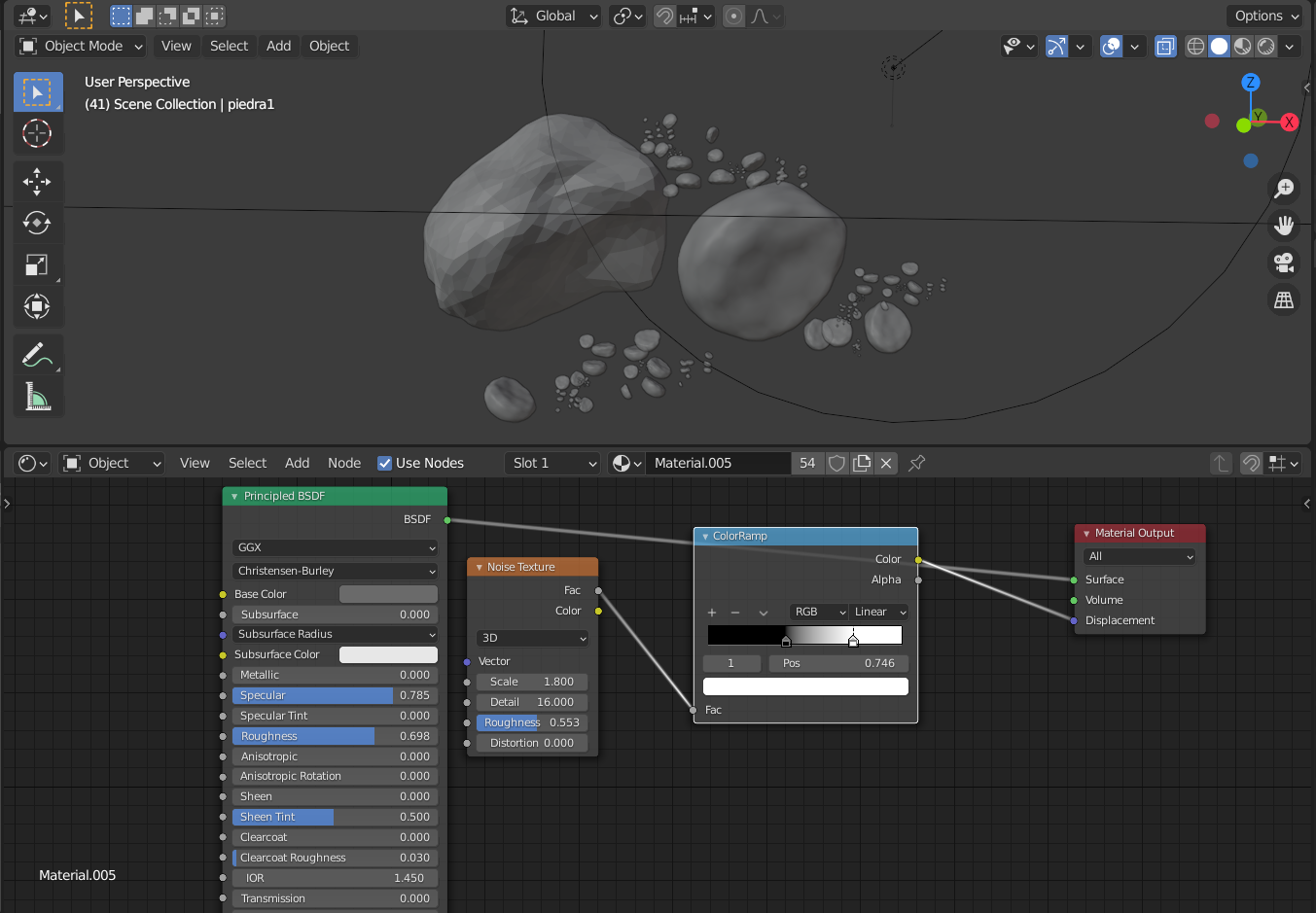Click the Material.005 name field

(x=718, y=464)
